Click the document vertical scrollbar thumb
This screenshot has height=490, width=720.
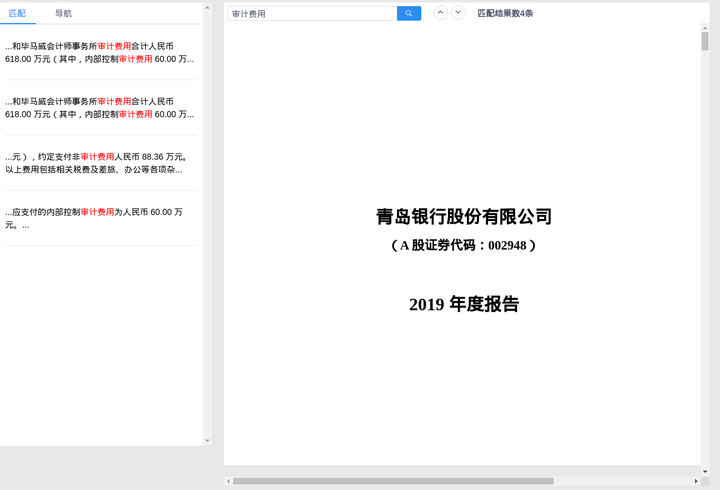point(705,41)
